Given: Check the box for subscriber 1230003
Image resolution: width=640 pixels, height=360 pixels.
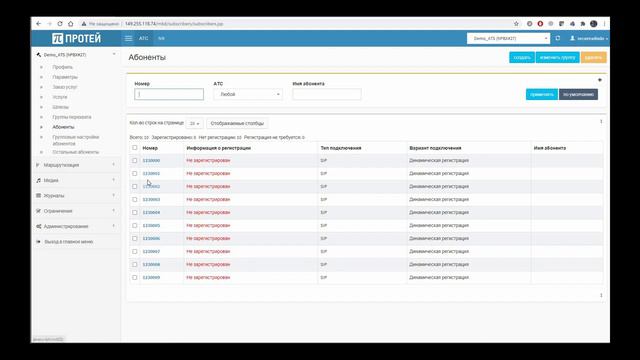Looking at the screenshot, I should point(135,200).
